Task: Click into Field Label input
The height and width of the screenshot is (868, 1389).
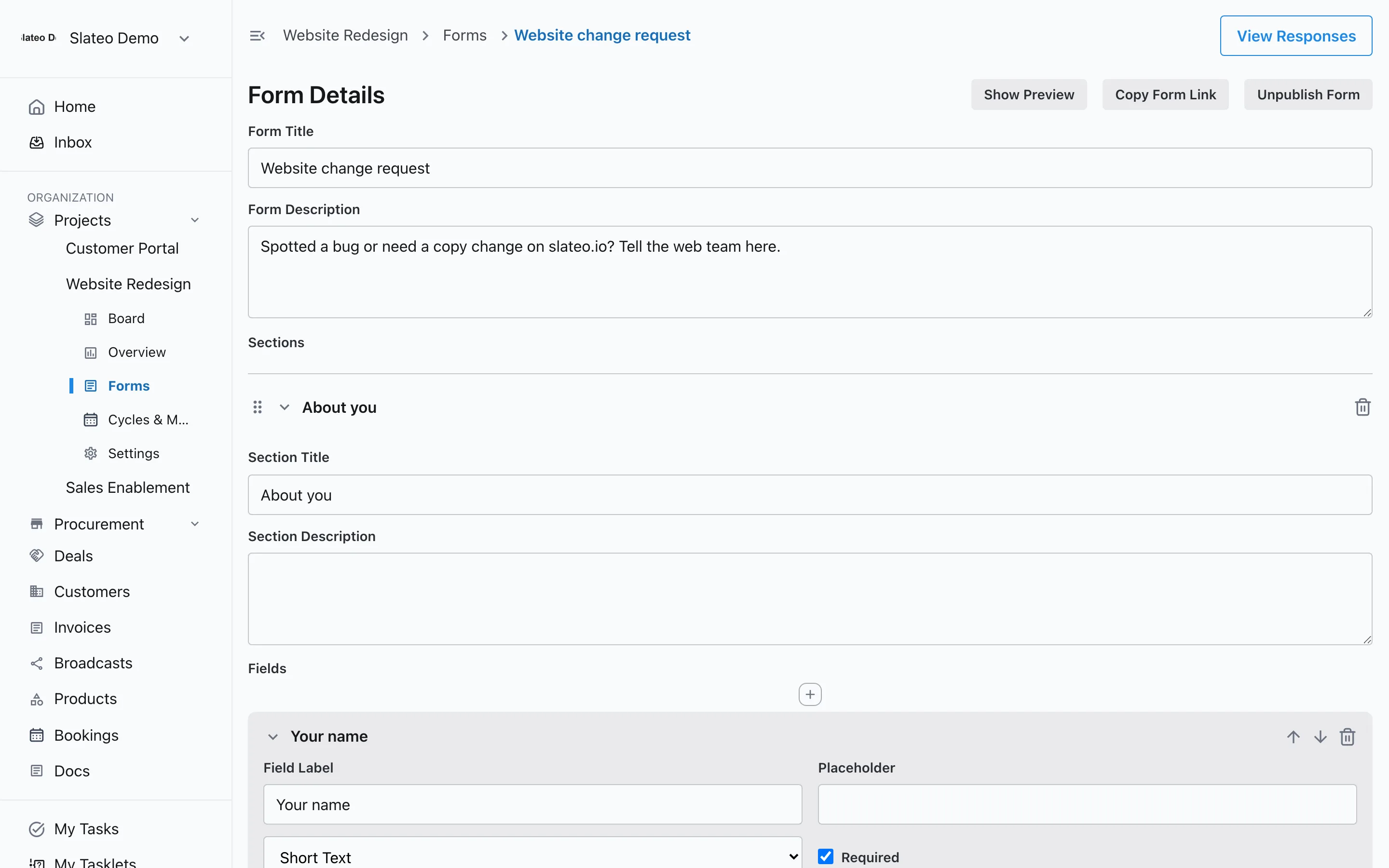Action: coord(532,804)
